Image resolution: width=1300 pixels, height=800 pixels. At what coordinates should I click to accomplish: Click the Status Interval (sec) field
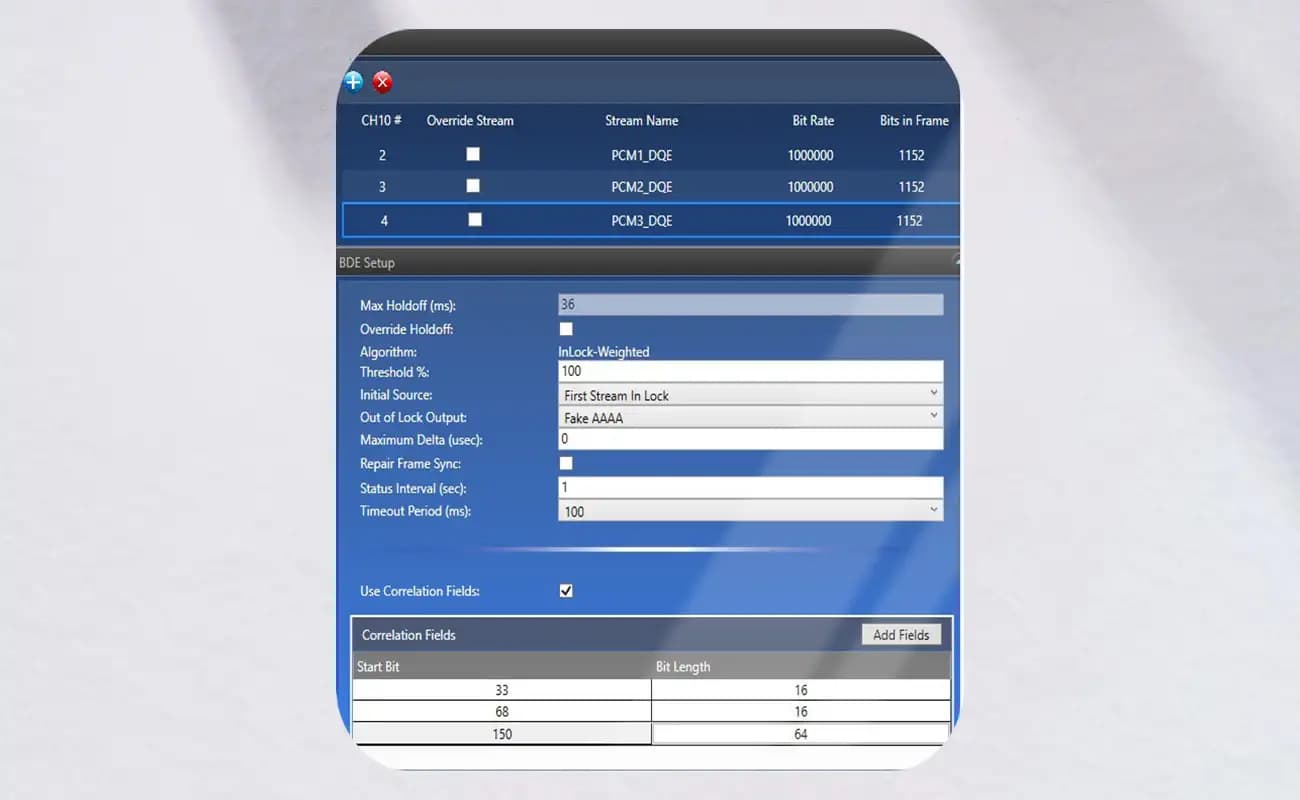[750, 487]
